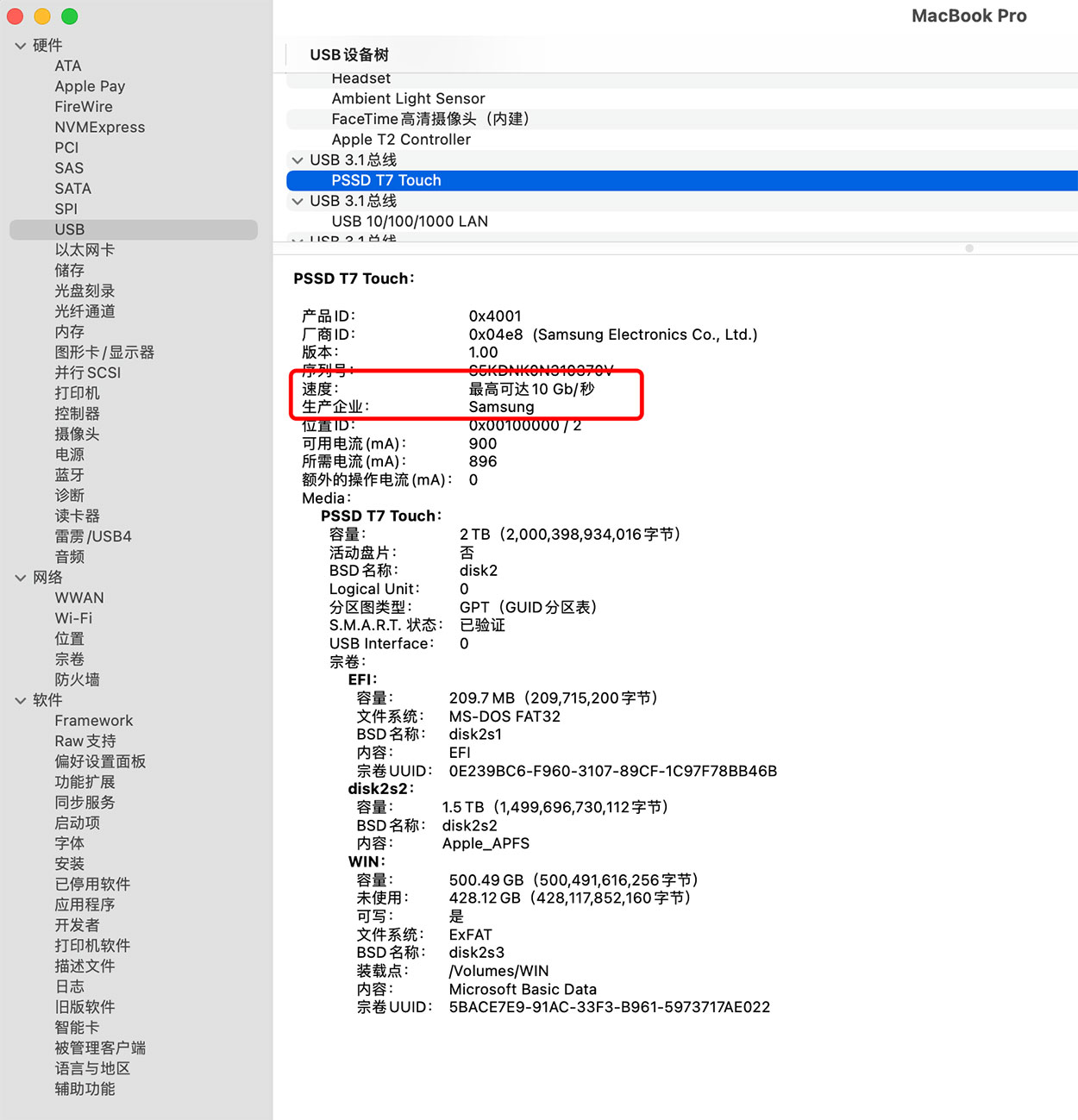The image size is (1078, 1120).
Task: Select 光纤通道 entry
Action: pyautogui.click(x=85, y=311)
